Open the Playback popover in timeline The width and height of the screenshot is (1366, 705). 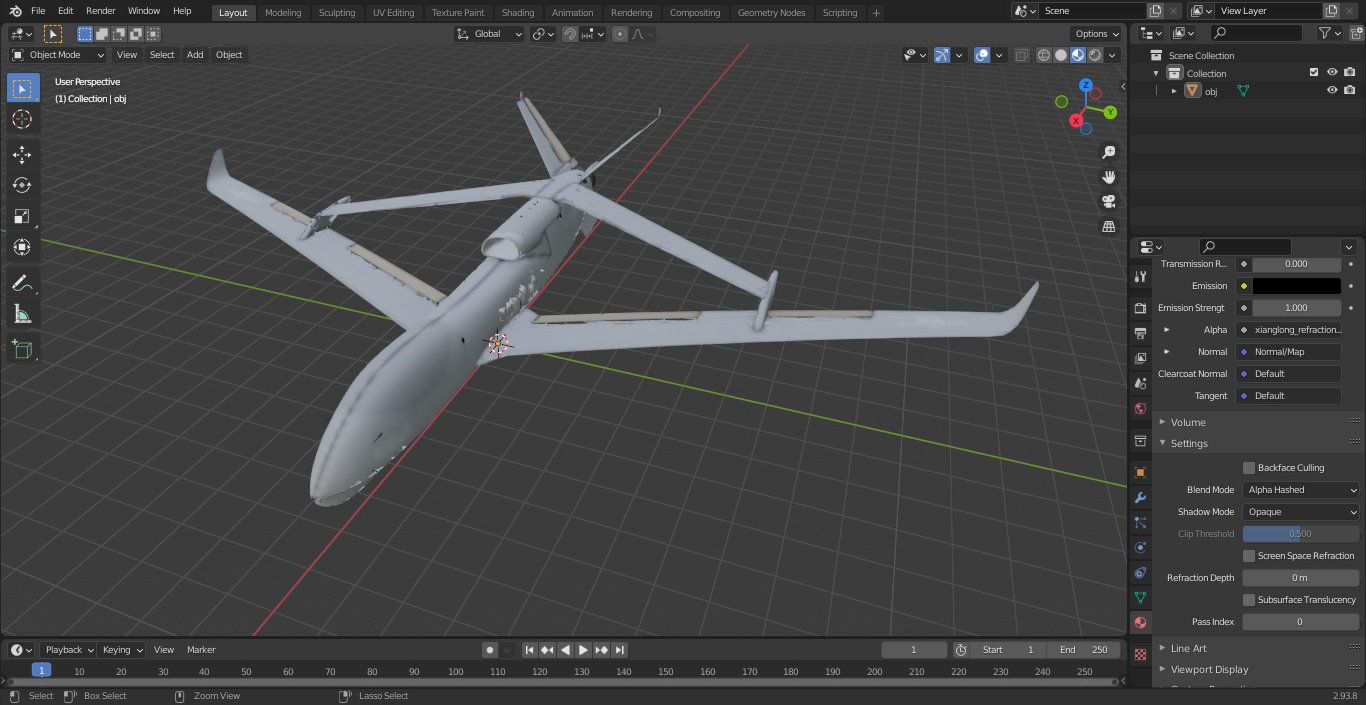(x=69, y=650)
